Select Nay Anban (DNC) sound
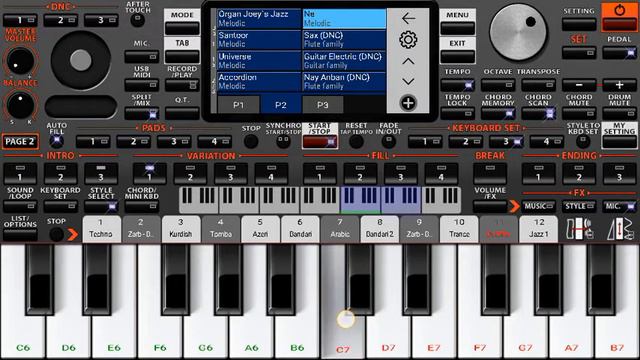The height and width of the screenshot is (360, 640). pyautogui.click(x=344, y=82)
